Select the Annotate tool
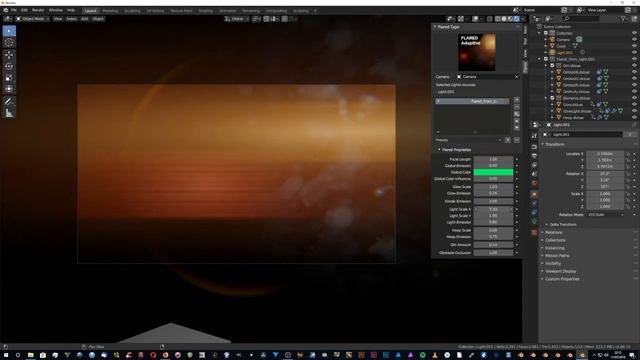The width and height of the screenshot is (640, 360). point(9,101)
